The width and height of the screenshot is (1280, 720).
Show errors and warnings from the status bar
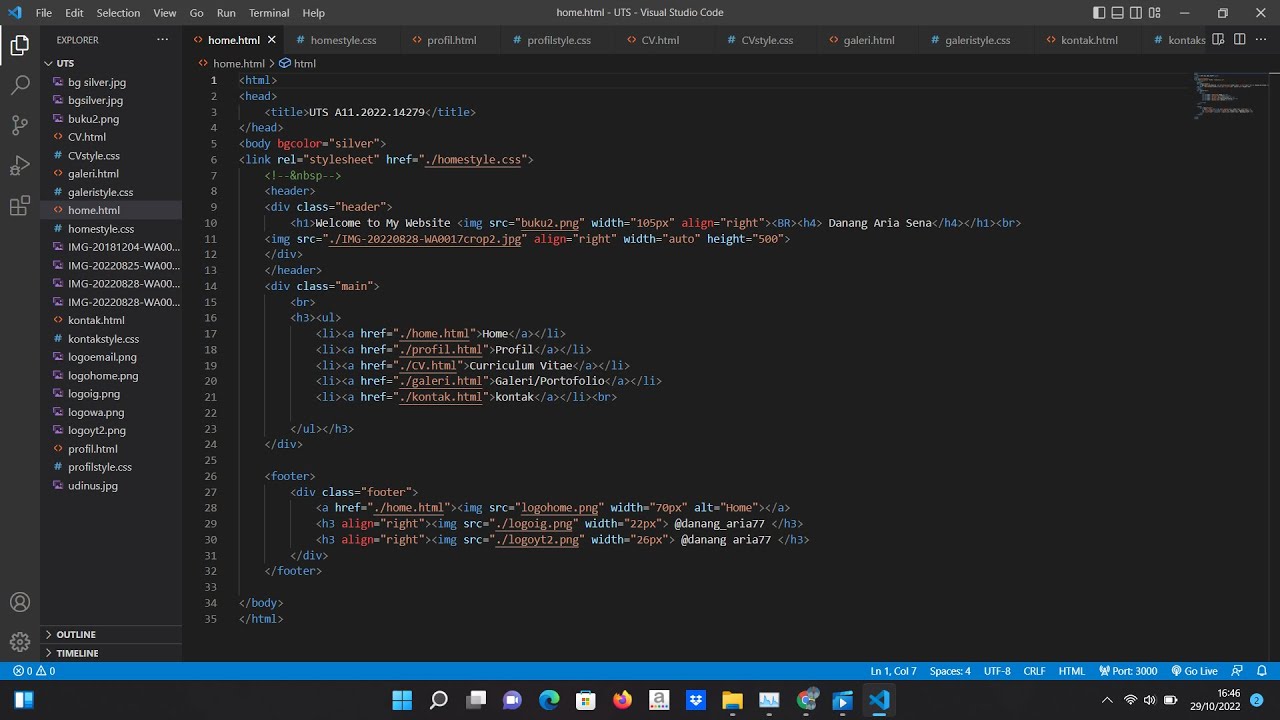point(35,671)
